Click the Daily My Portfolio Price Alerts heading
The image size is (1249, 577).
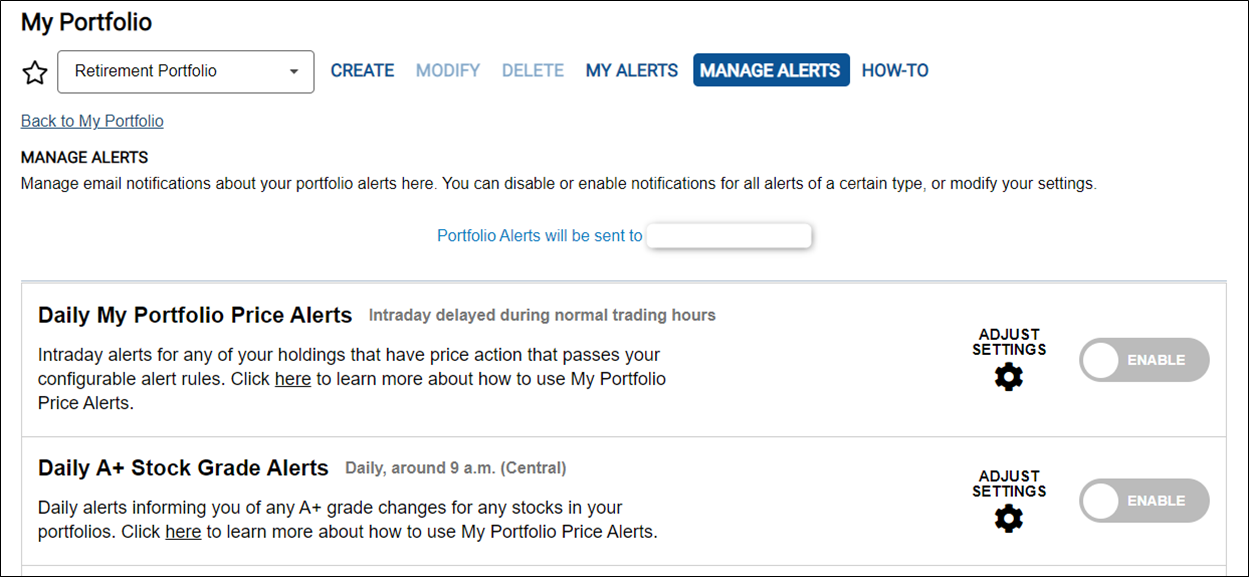coord(195,315)
